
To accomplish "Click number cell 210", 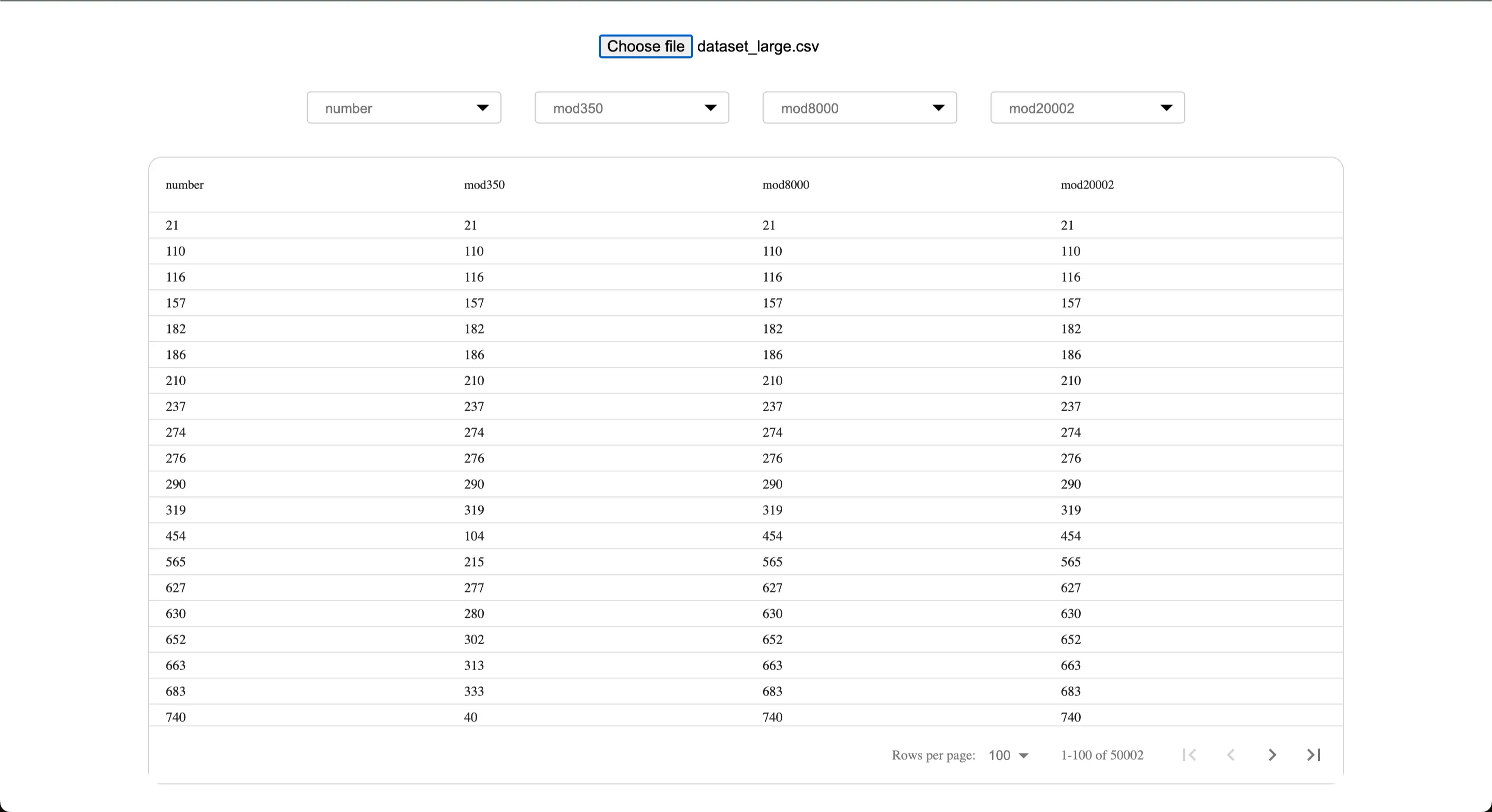I will tap(176, 381).
